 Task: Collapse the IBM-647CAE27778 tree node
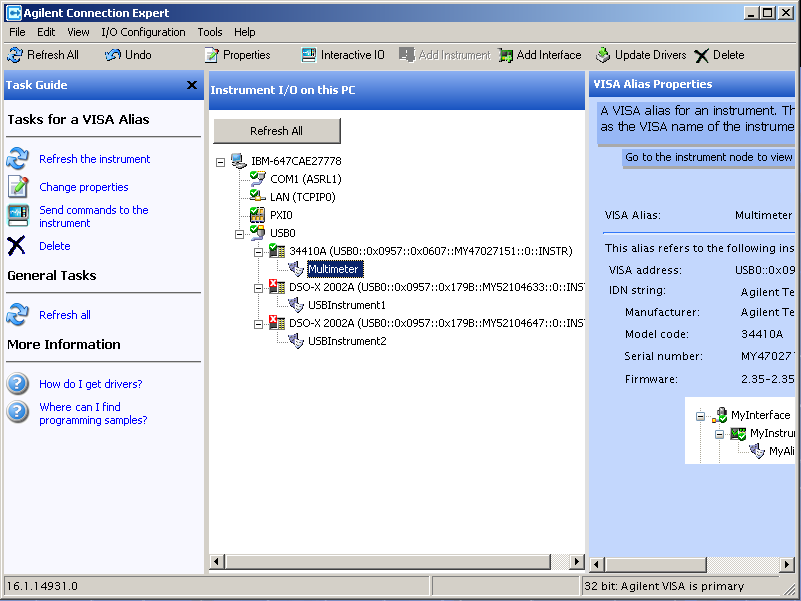(220, 163)
